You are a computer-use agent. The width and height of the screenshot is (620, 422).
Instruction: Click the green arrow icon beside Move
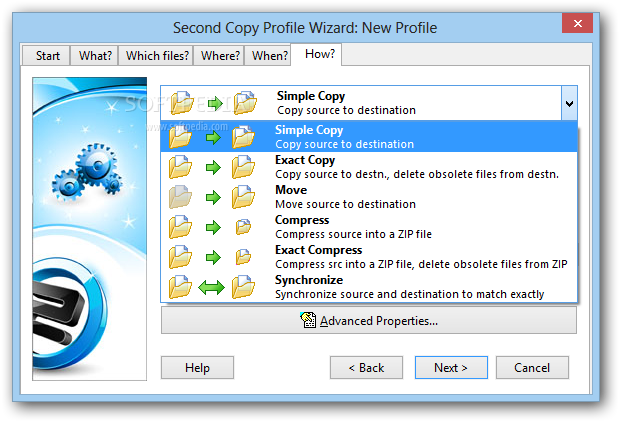(x=213, y=197)
